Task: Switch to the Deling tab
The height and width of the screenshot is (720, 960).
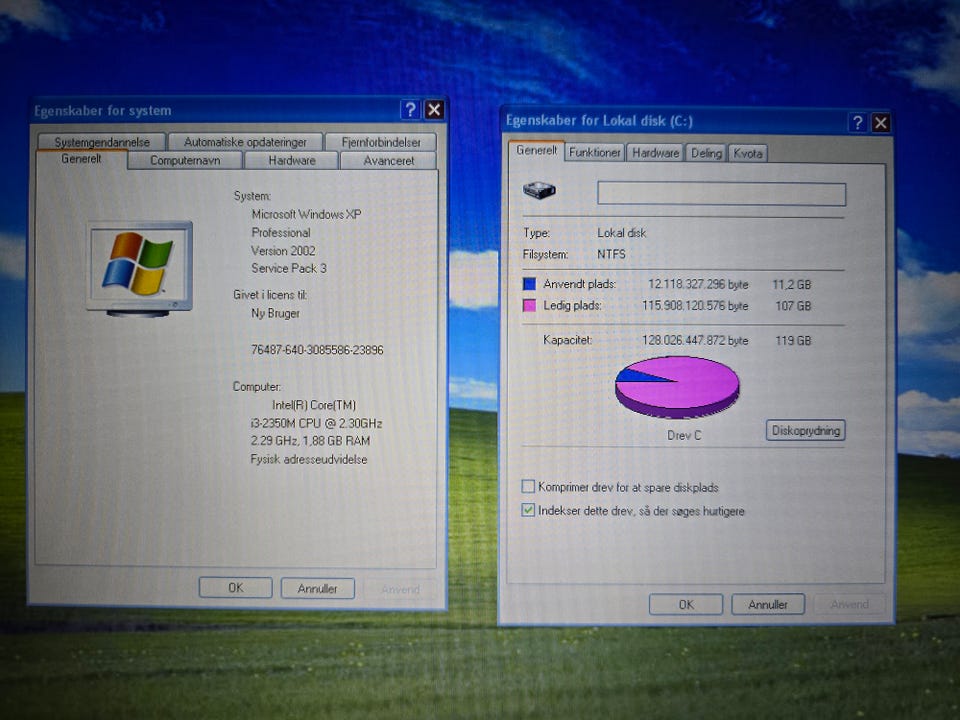Action: [x=706, y=153]
